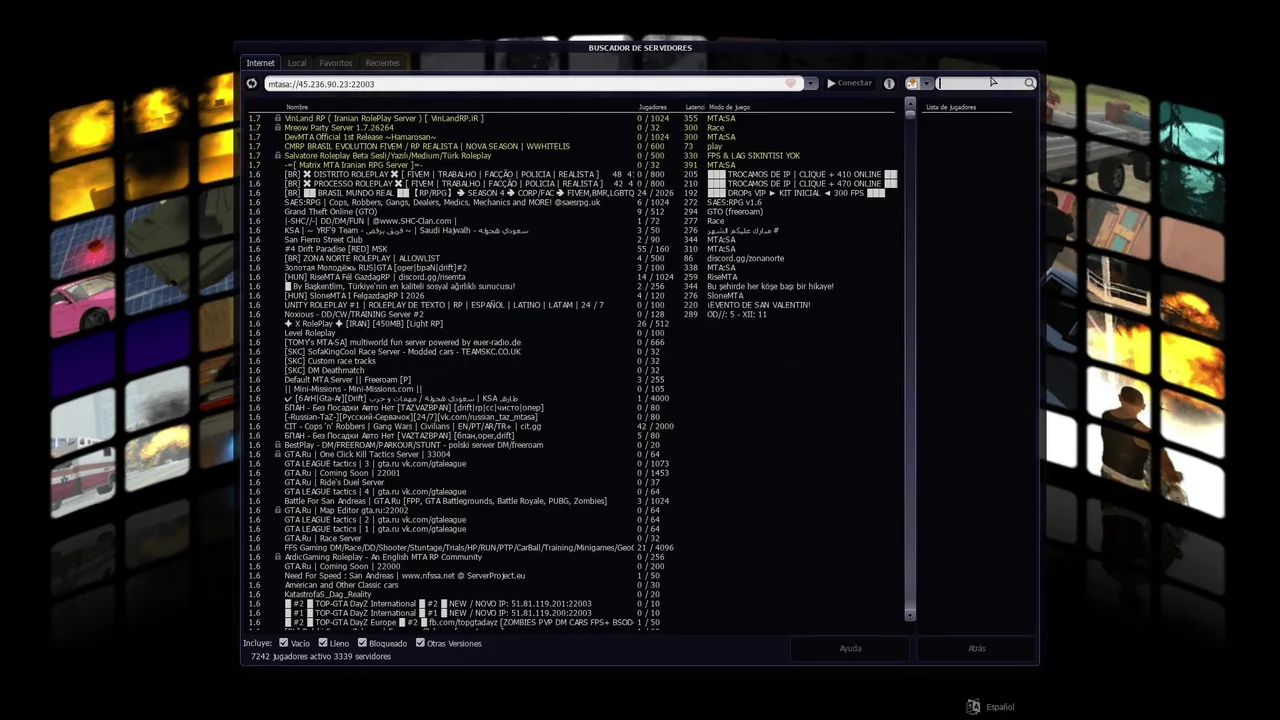Click the Ayuda button
1280x720 pixels.
[850, 648]
